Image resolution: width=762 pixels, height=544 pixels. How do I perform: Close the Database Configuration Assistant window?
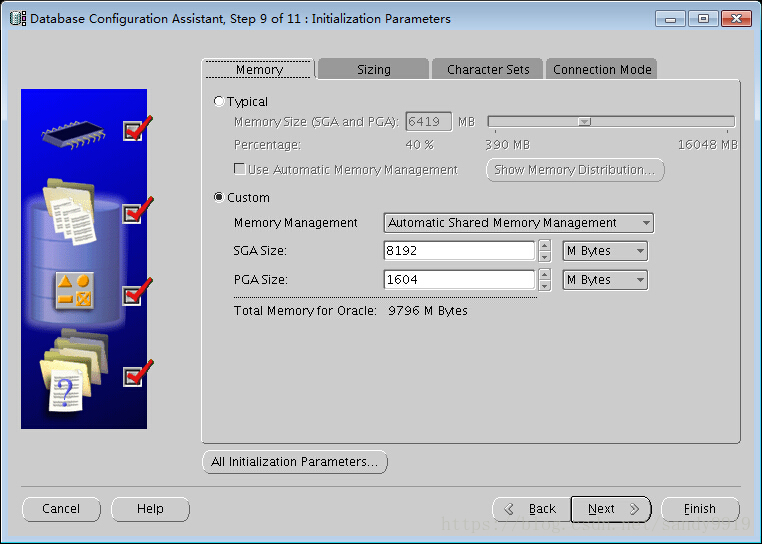[x=736, y=19]
